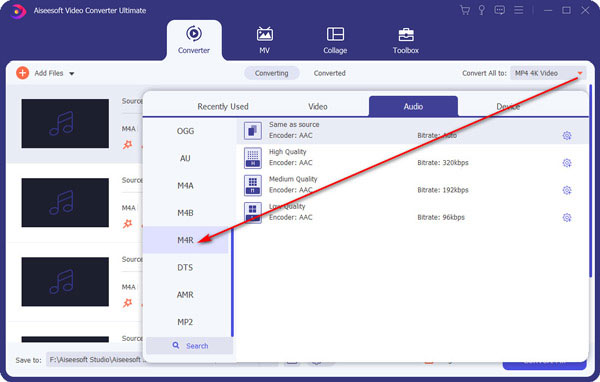
Task: Click the edit star icon on first file
Action: [127, 145]
